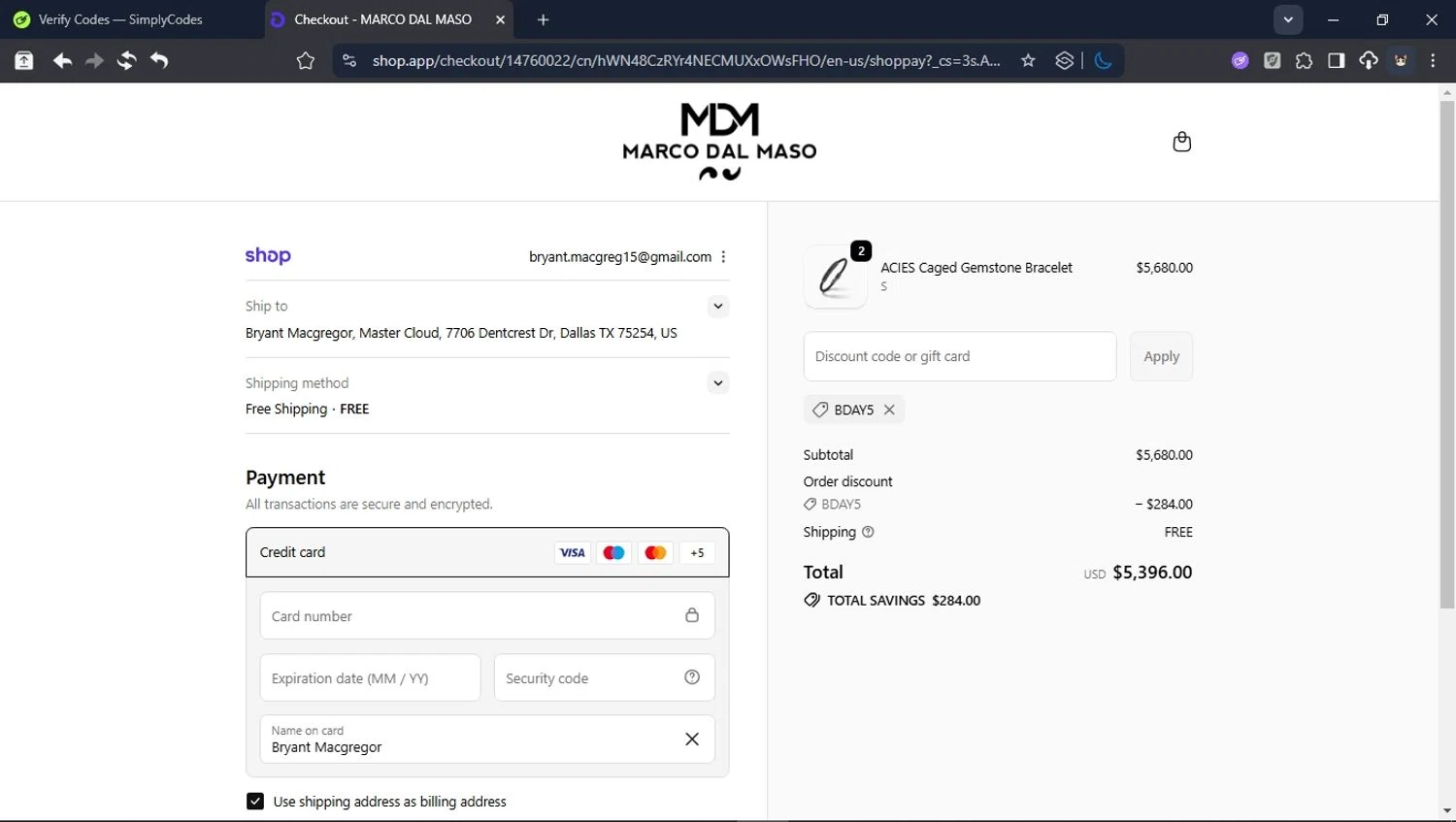Click the layers shield icon in address bar

(x=1064, y=61)
